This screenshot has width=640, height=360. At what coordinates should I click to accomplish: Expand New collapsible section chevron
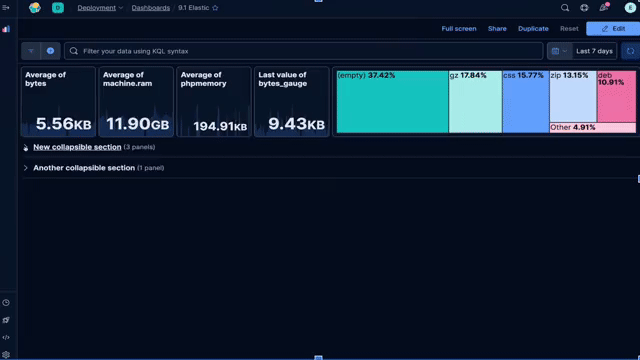(26, 147)
